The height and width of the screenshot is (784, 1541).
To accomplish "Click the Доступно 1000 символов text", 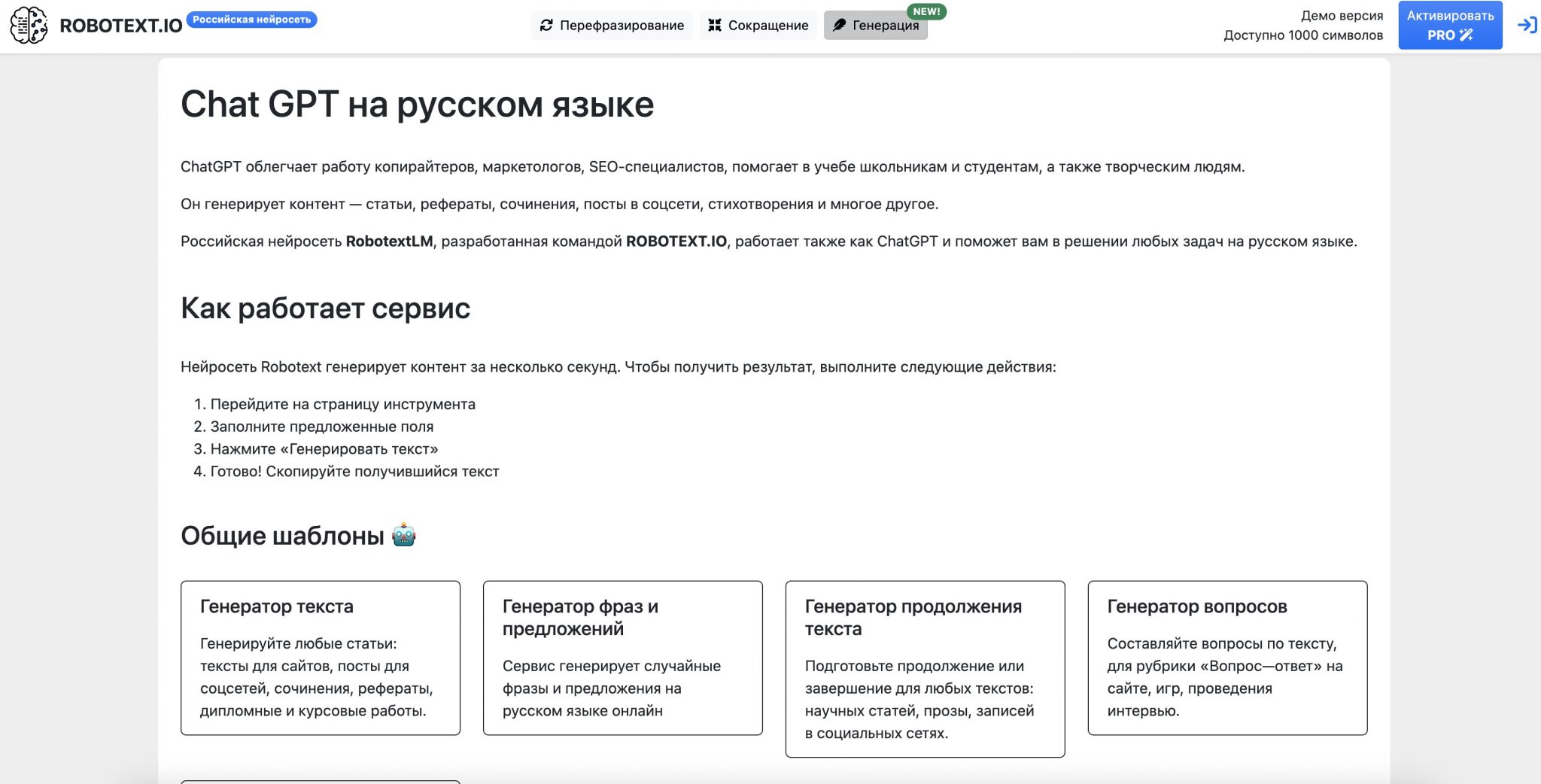I will [1303, 35].
